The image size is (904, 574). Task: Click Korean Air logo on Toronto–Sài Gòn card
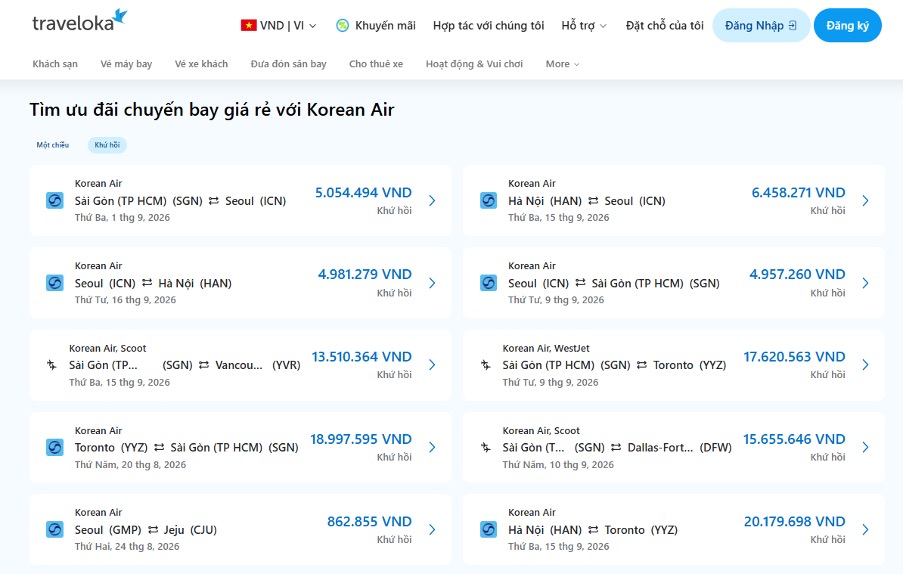[x=55, y=447]
